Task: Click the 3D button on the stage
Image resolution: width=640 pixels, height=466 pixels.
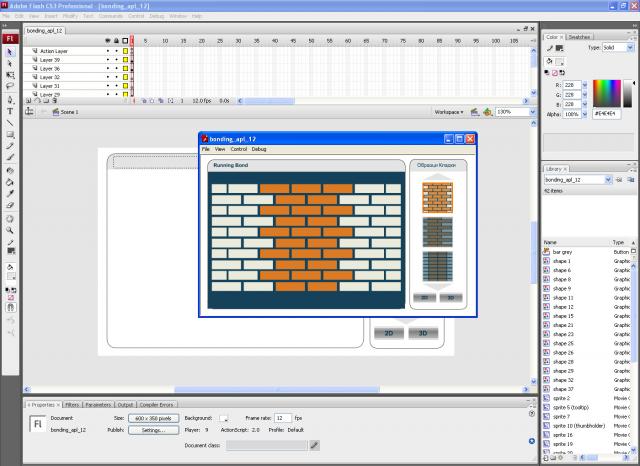Action: pos(423,333)
